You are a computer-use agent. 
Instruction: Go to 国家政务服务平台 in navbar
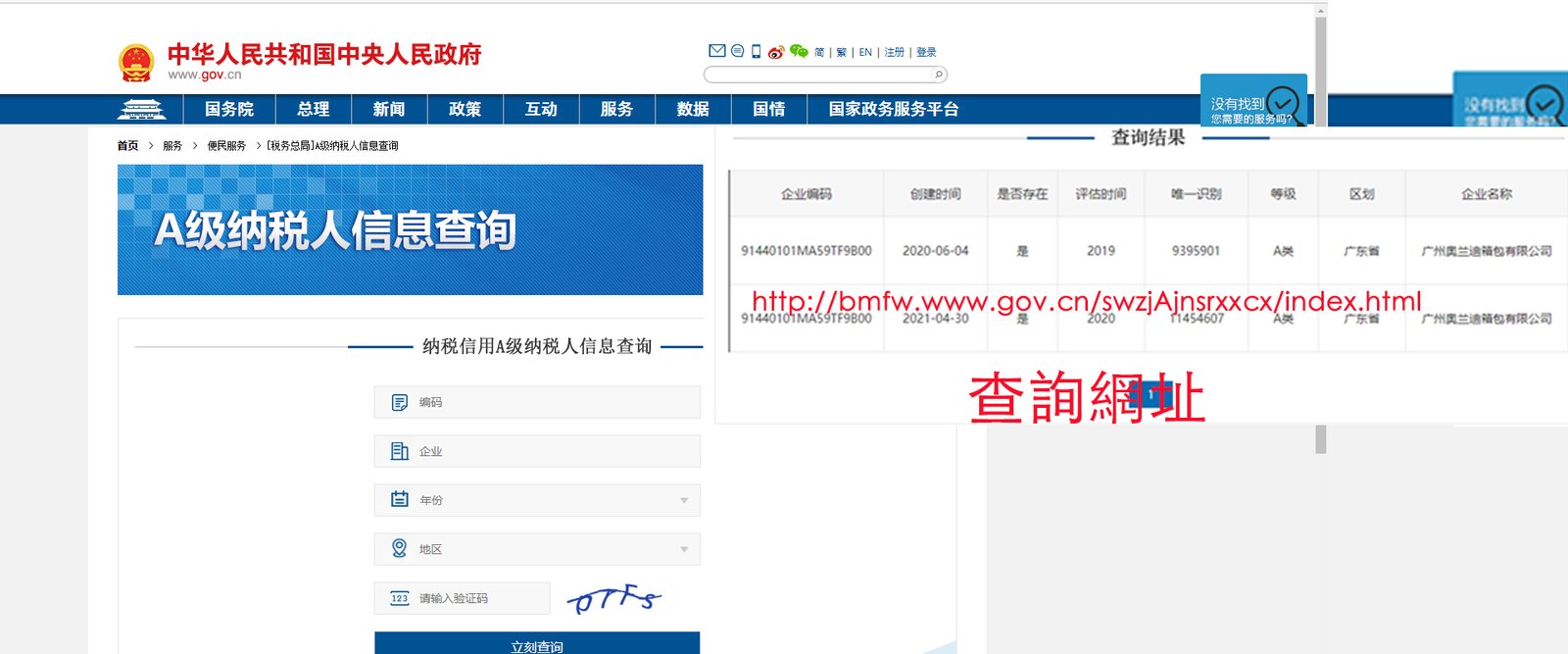click(893, 109)
